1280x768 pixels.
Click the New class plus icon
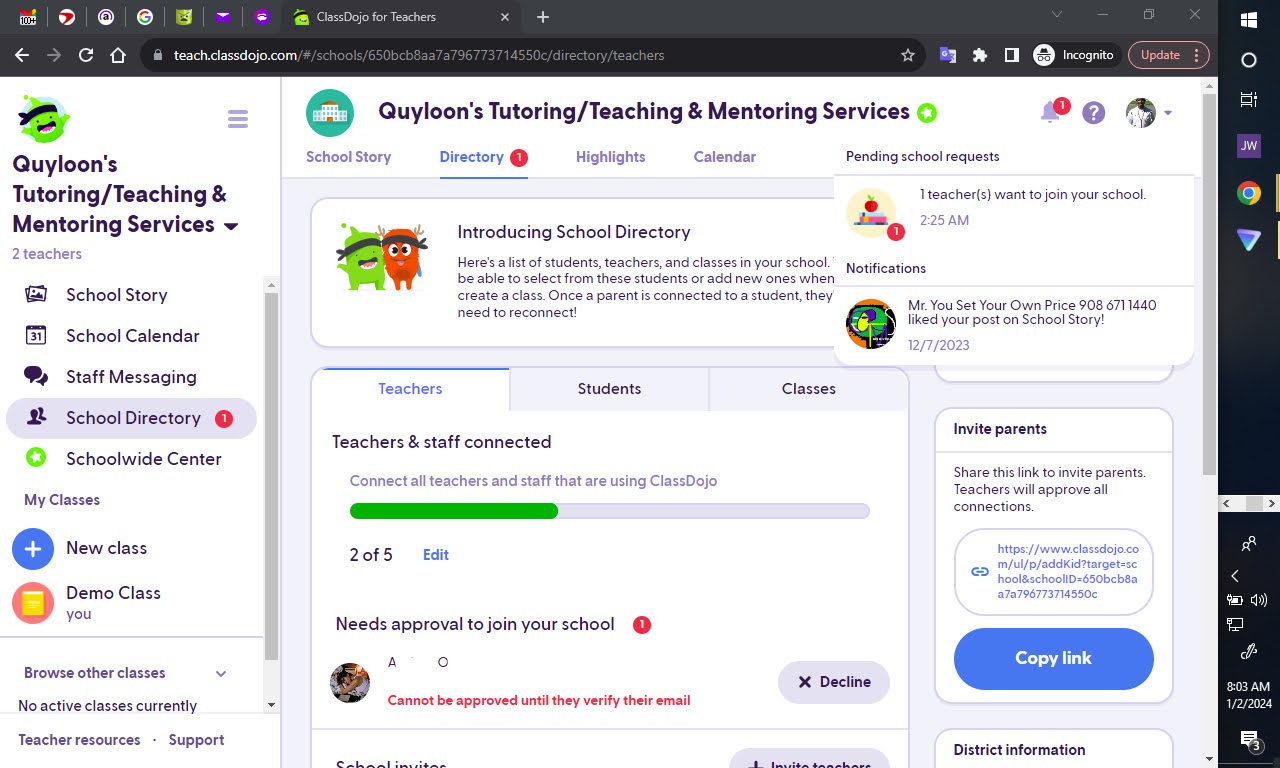tap(33, 548)
